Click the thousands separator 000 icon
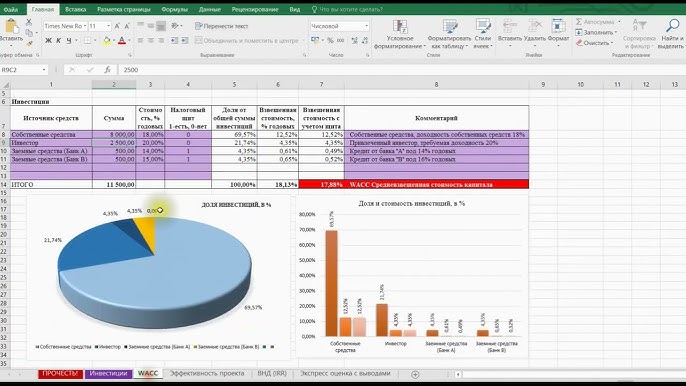The width and height of the screenshot is (686, 386). (340, 40)
